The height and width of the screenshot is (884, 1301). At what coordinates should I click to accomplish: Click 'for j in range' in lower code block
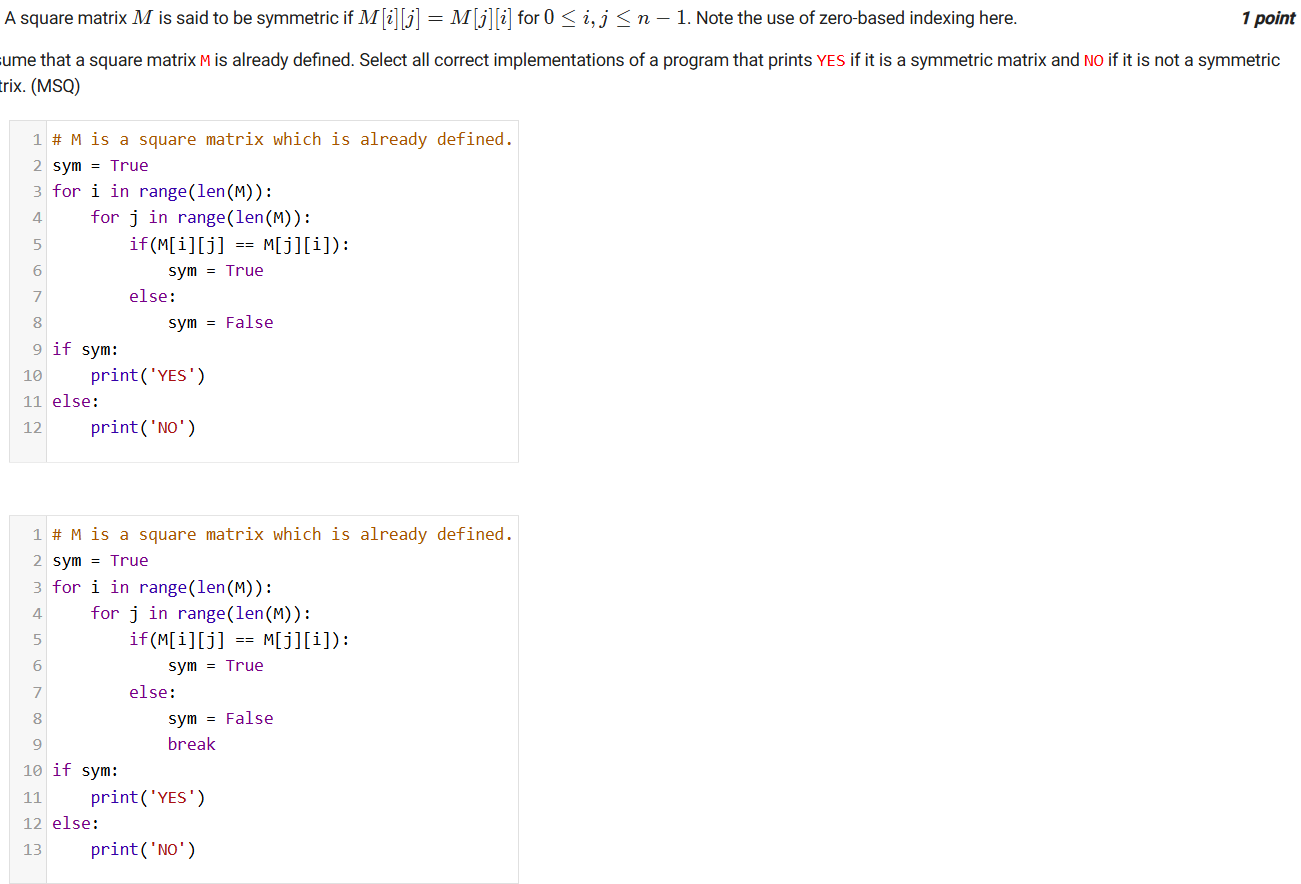(201, 613)
